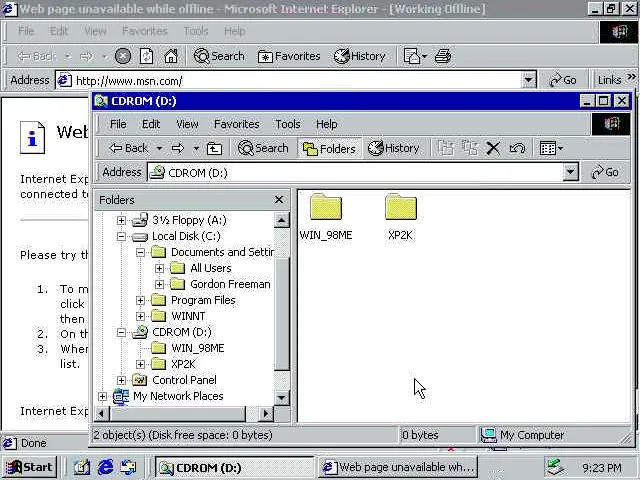640x480 pixels.
Task: Select Control Panel in folder tree
Action: (184, 380)
